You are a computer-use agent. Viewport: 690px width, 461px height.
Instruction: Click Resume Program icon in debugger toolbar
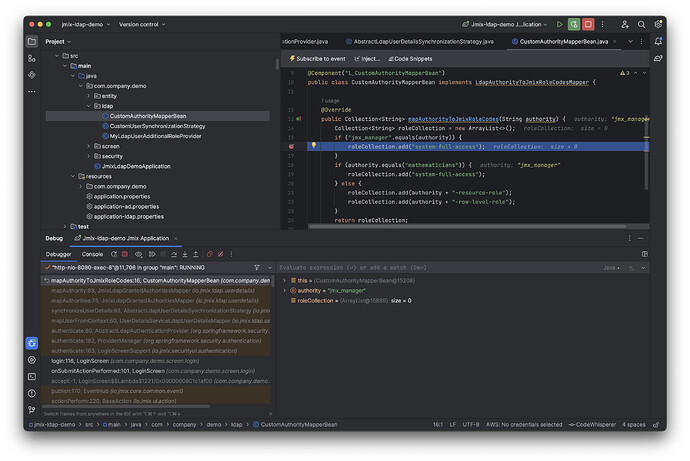pyautogui.click(x=152, y=254)
